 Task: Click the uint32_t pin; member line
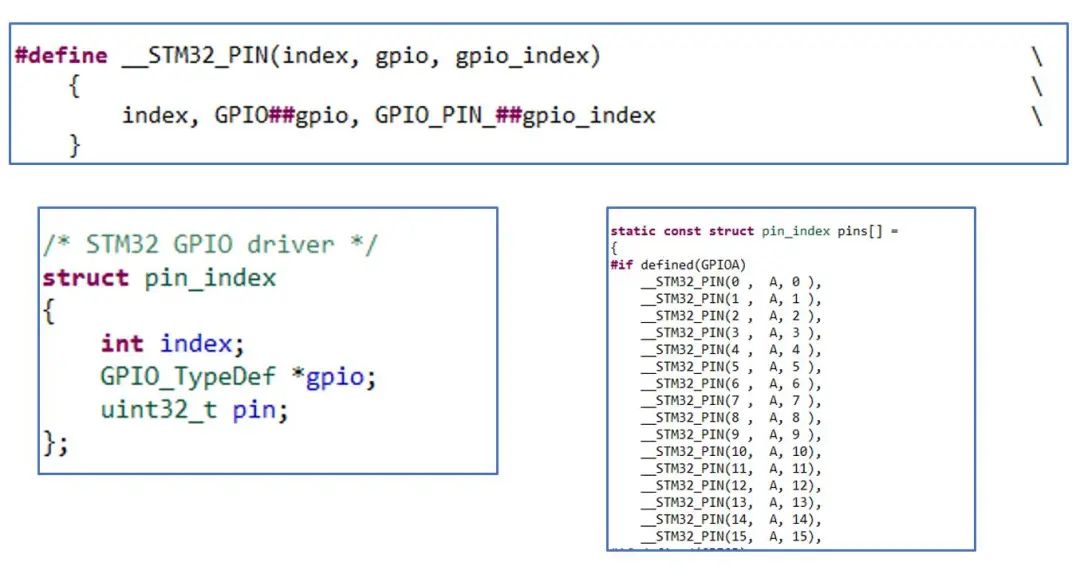tap(194, 410)
